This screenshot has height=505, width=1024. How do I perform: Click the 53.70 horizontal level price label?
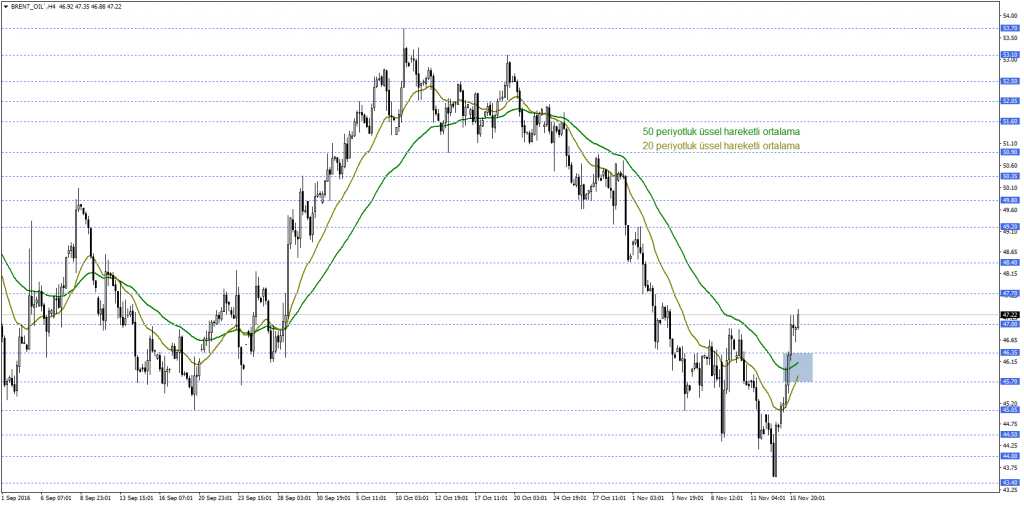[x=1010, y=28]
